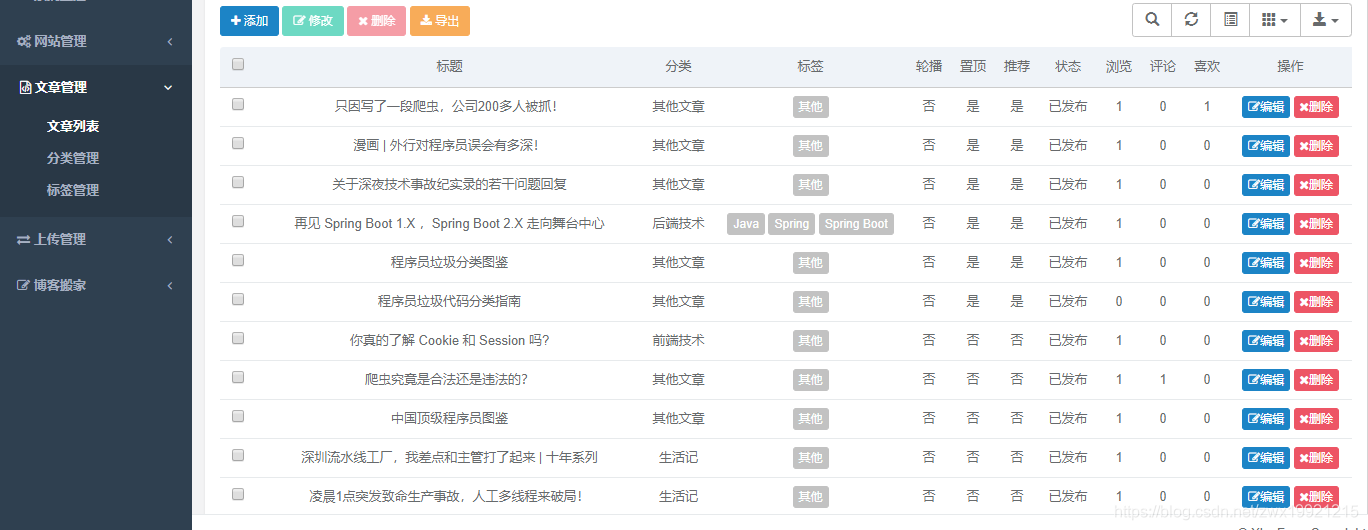Click the 浏览 column header to sort
This screenshot has width=1368, height=530.
1118,66
